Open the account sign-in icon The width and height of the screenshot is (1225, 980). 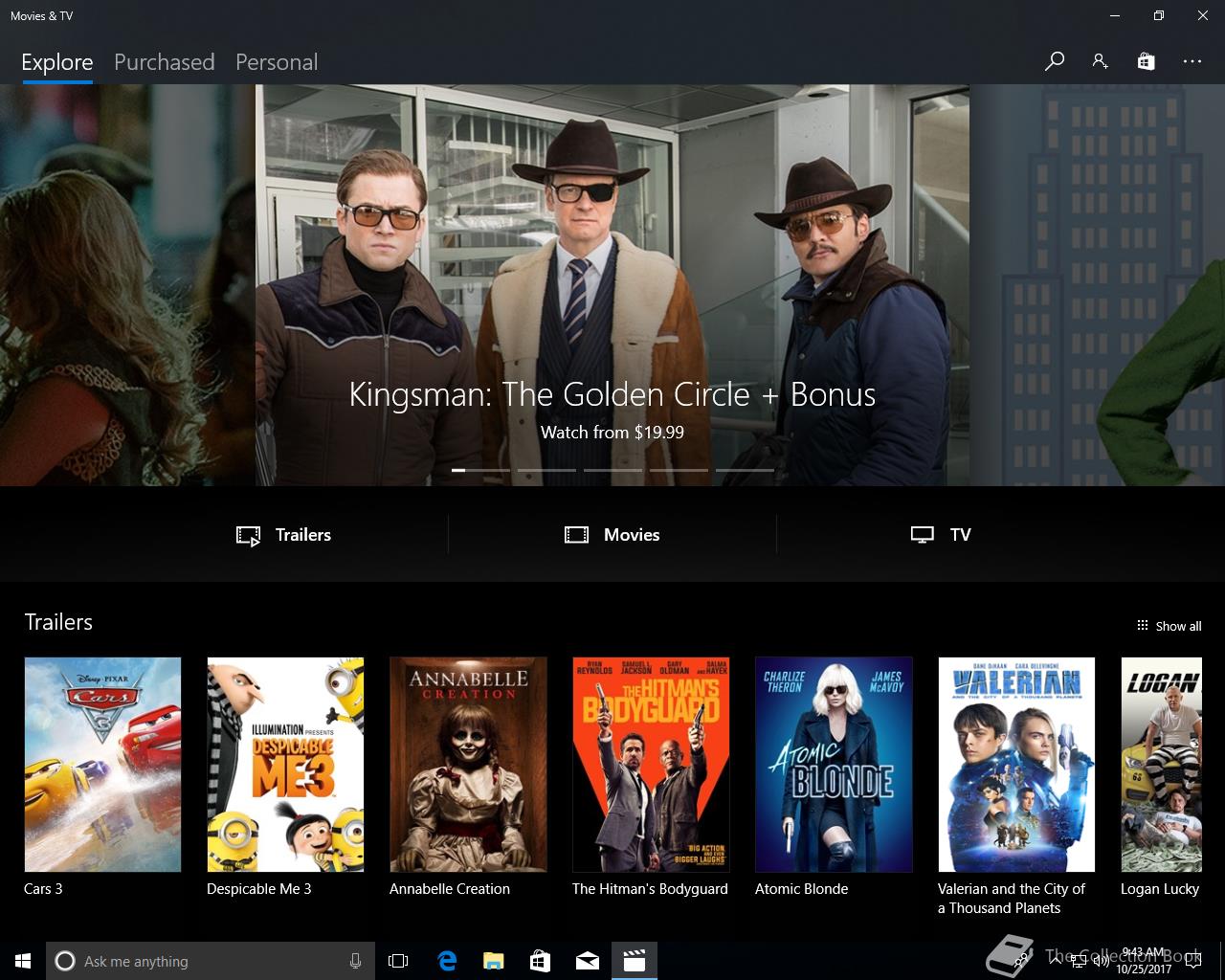pyautogui.click(x=1100, y=61)
